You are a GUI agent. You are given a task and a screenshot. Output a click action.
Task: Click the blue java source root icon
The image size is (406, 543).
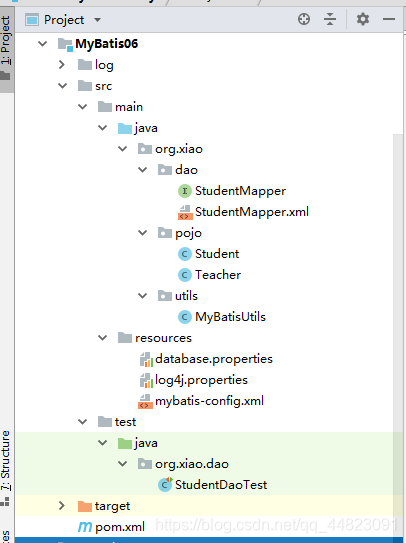click(x=125, y=128)
